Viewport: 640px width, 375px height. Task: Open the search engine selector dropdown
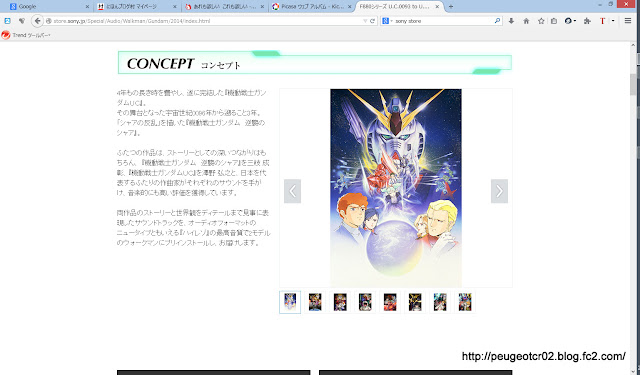(387, 21)
